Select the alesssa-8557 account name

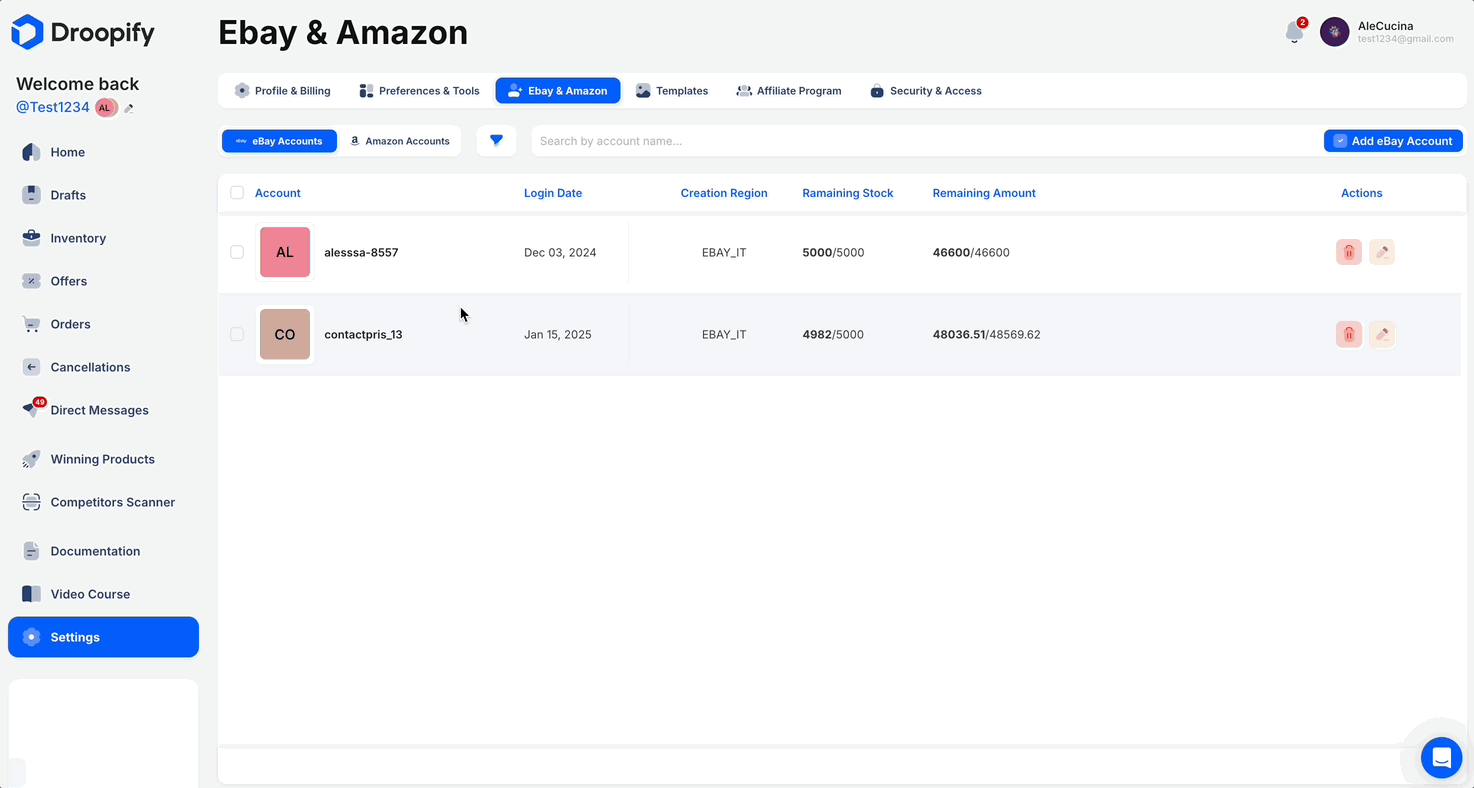coord(361,252)
